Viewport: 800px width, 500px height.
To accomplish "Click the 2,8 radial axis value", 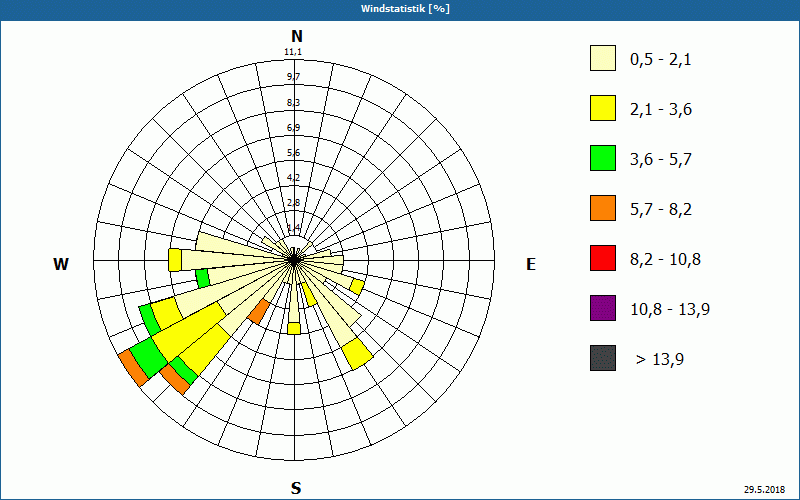I will [293, 203].
